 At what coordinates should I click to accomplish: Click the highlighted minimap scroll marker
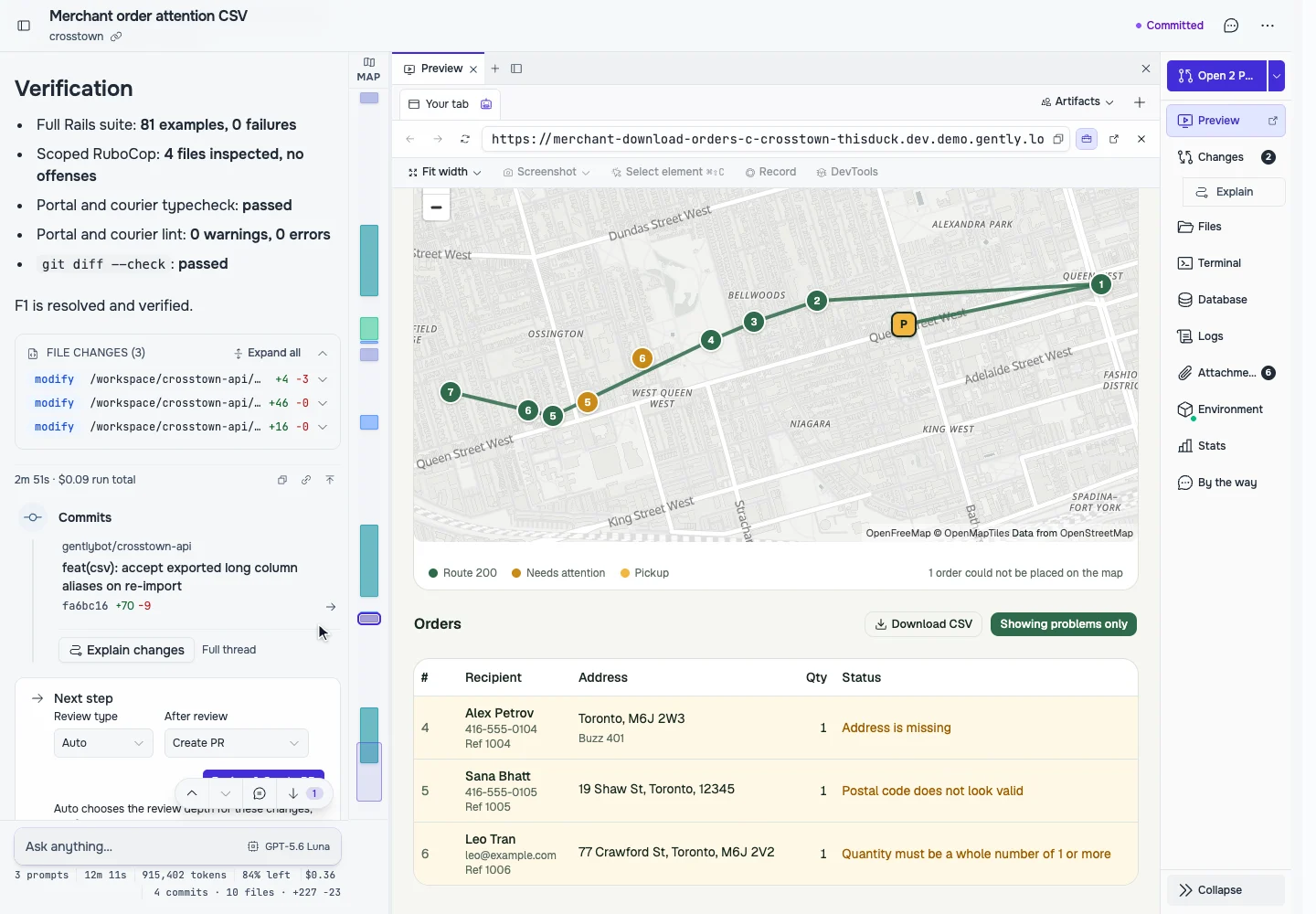click(x=369, y=619)
